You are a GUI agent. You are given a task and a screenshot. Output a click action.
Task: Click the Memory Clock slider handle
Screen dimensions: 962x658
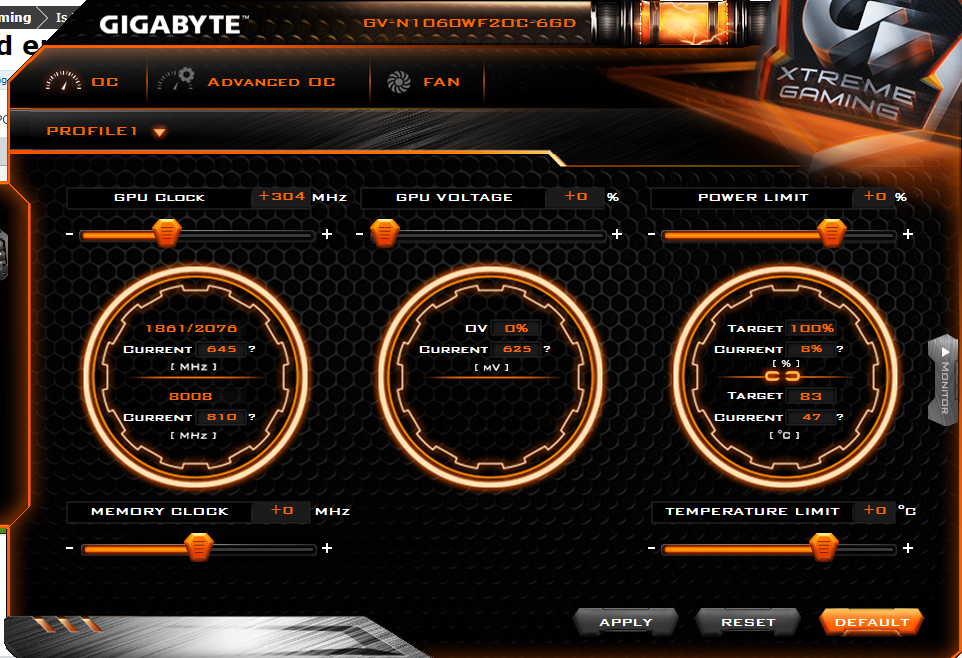pos(199,547)
